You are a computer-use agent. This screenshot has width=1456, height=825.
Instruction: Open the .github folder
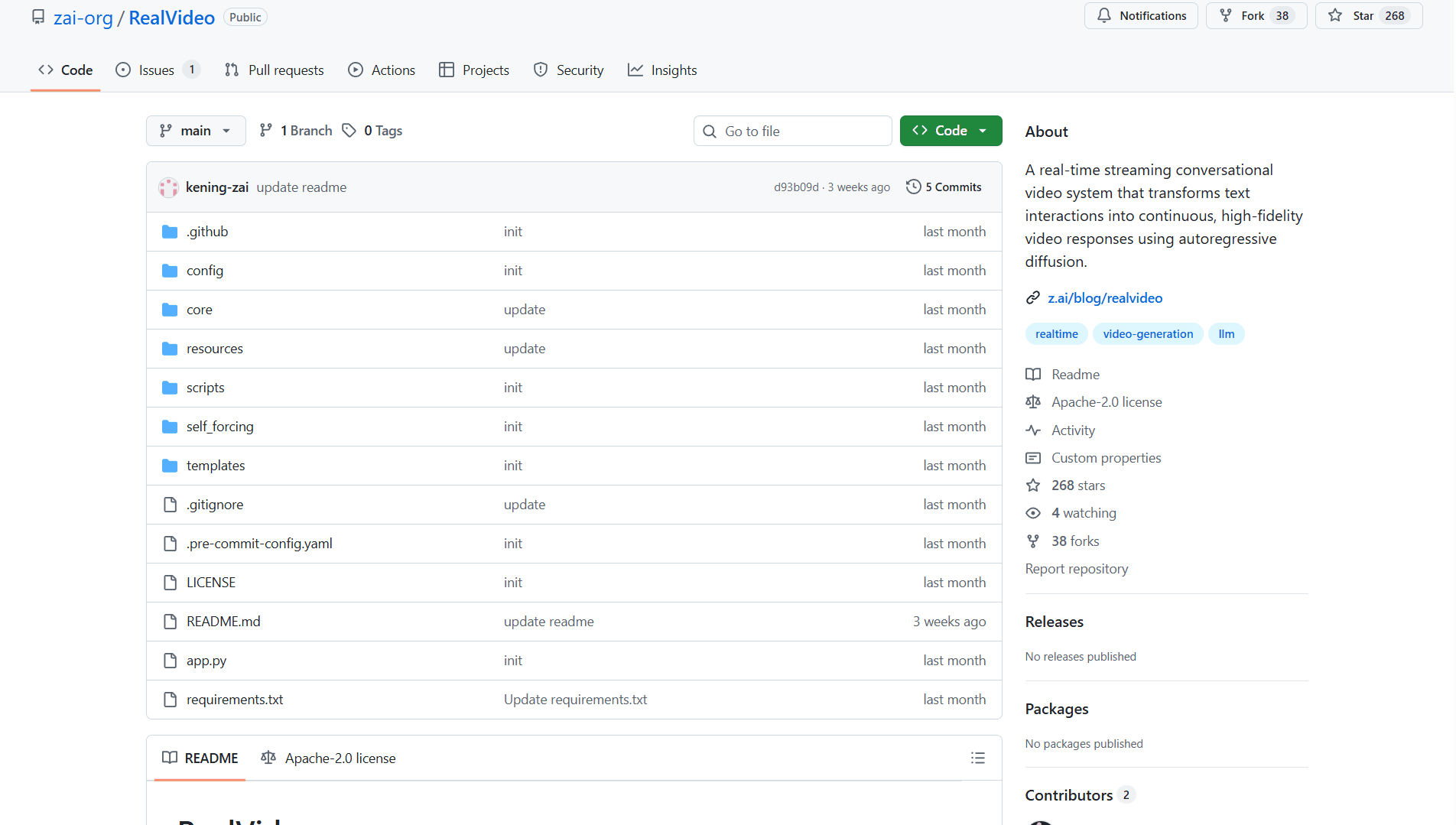[207, 232]
